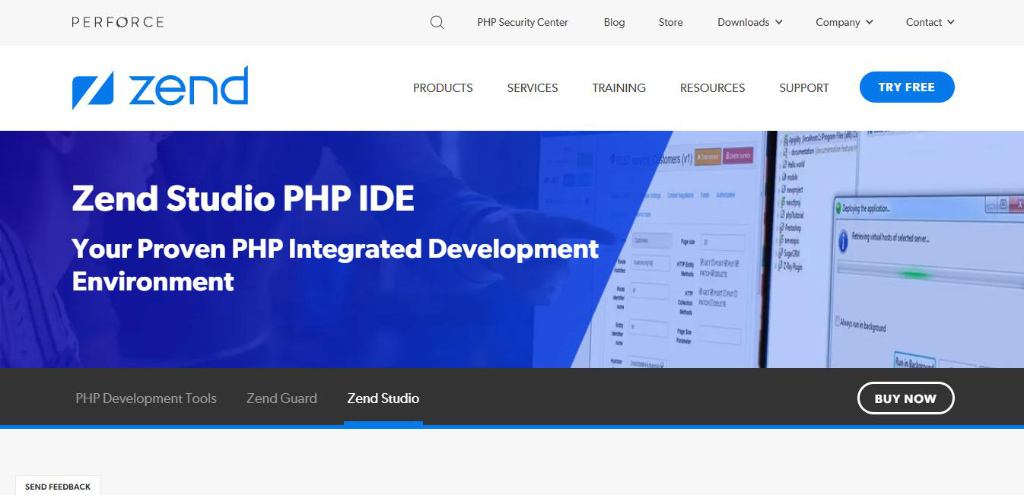This screenshot has width=1024, height=495.
Task: Select the Training menu item
Action: tap(618, 88)
